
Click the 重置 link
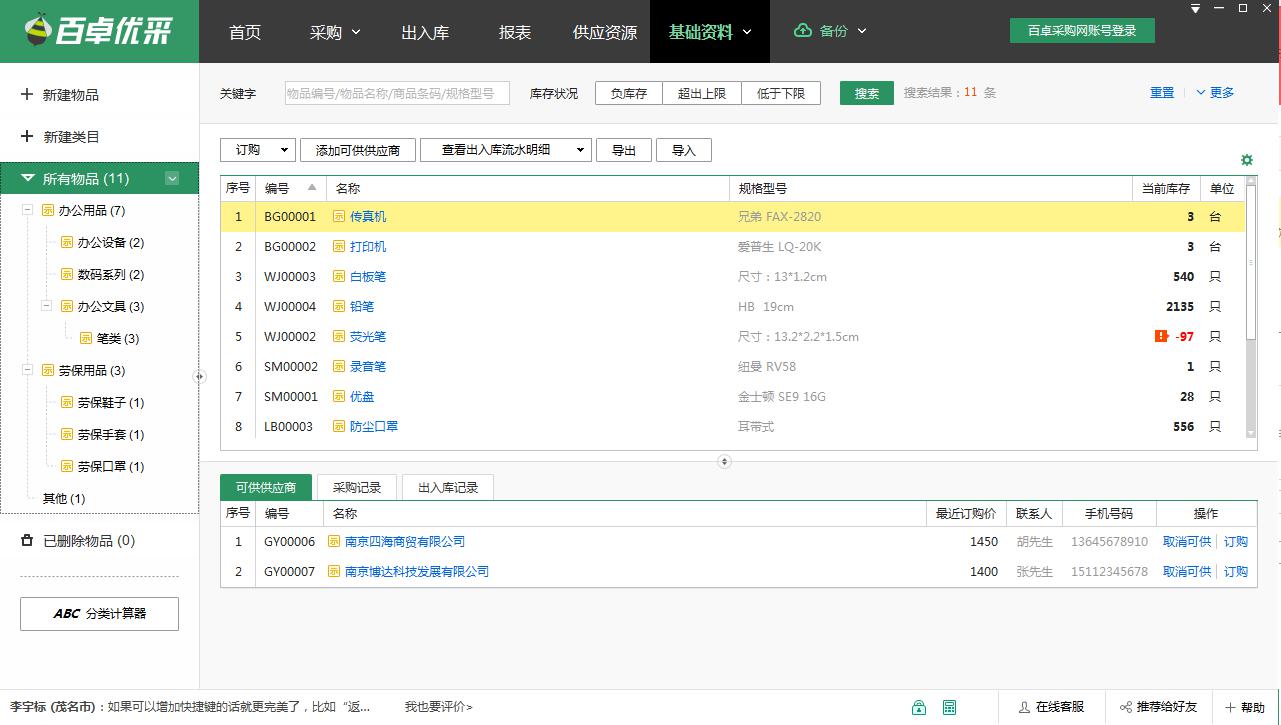point(1161,92)
